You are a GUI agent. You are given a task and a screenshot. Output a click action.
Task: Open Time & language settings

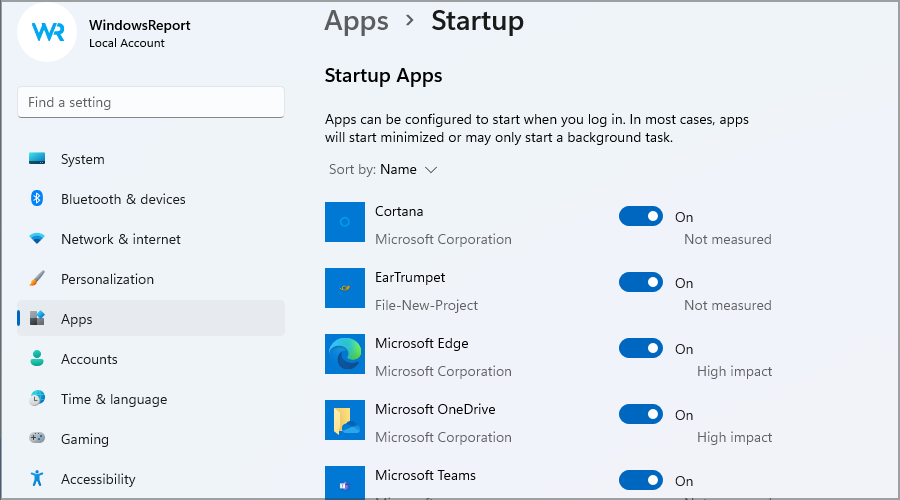click(x=151, y=399)
